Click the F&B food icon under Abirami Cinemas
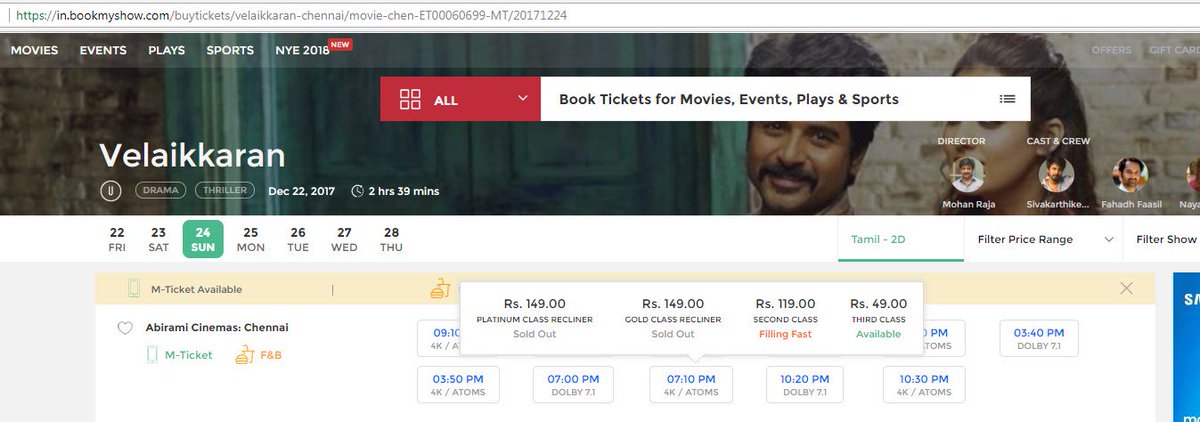The height and width of the screenshot is (422, 1200). point(245,354)
